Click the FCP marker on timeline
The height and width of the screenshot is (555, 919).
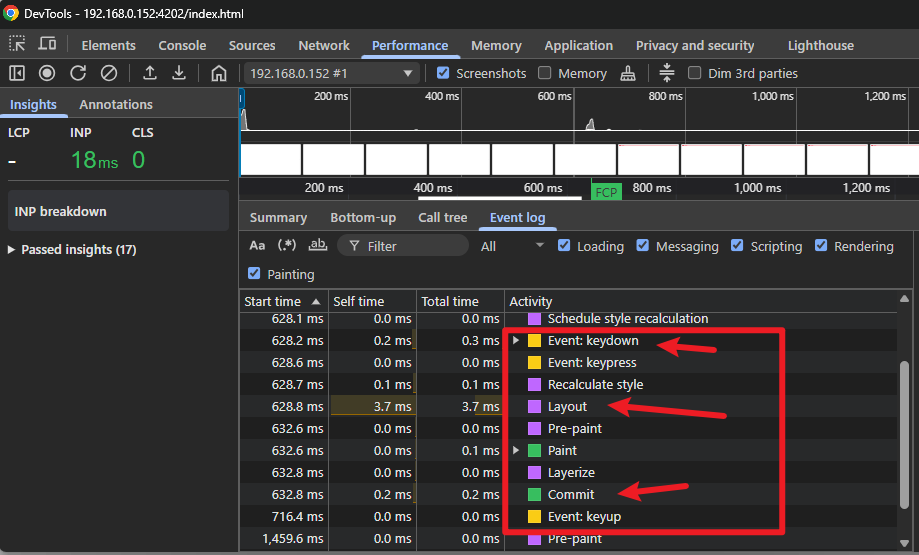pos(606,192)
